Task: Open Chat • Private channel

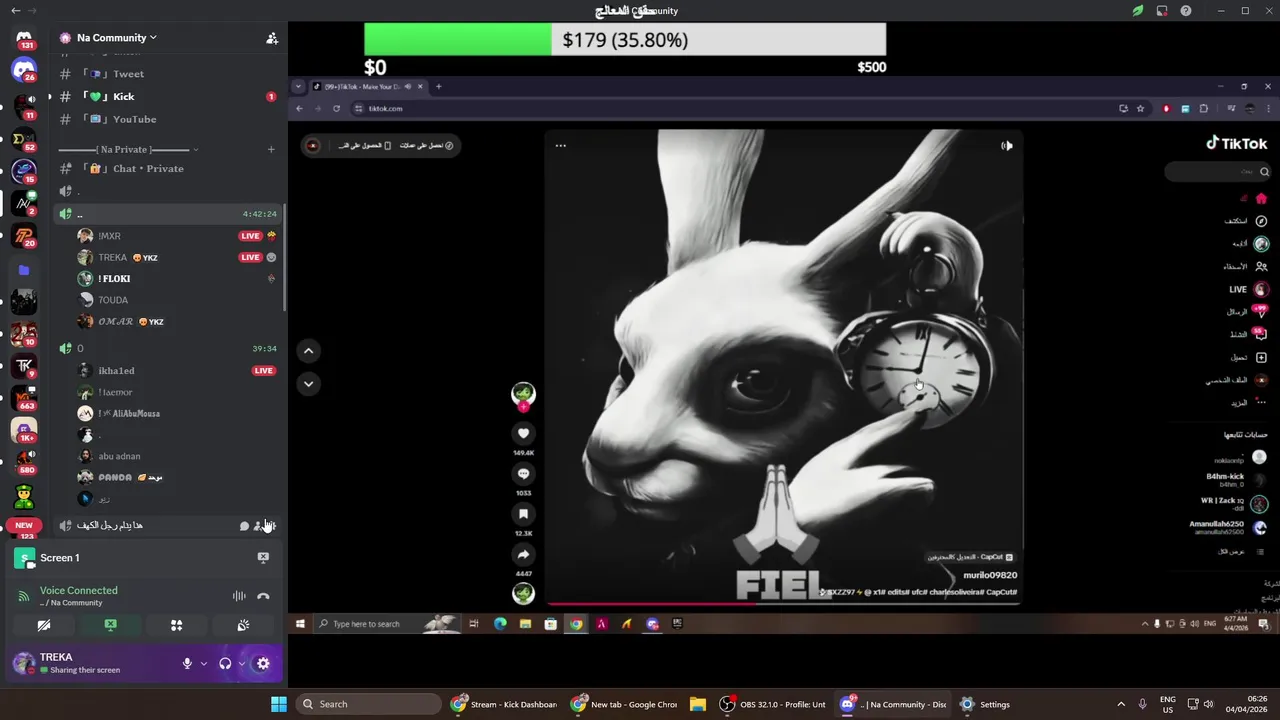Action: click(167, 168)
